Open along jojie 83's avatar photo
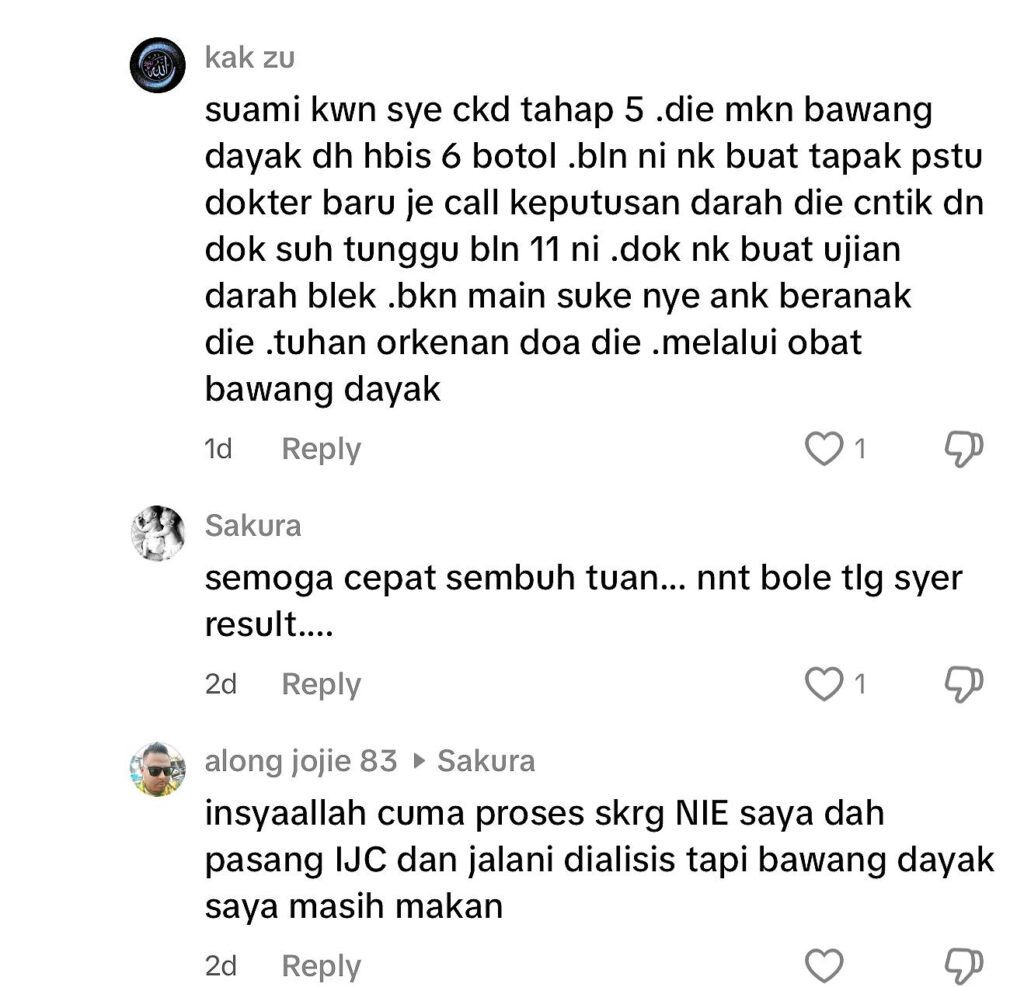Screen dimensions: 1024x987 pyautogui.click(x=157, y=769)
